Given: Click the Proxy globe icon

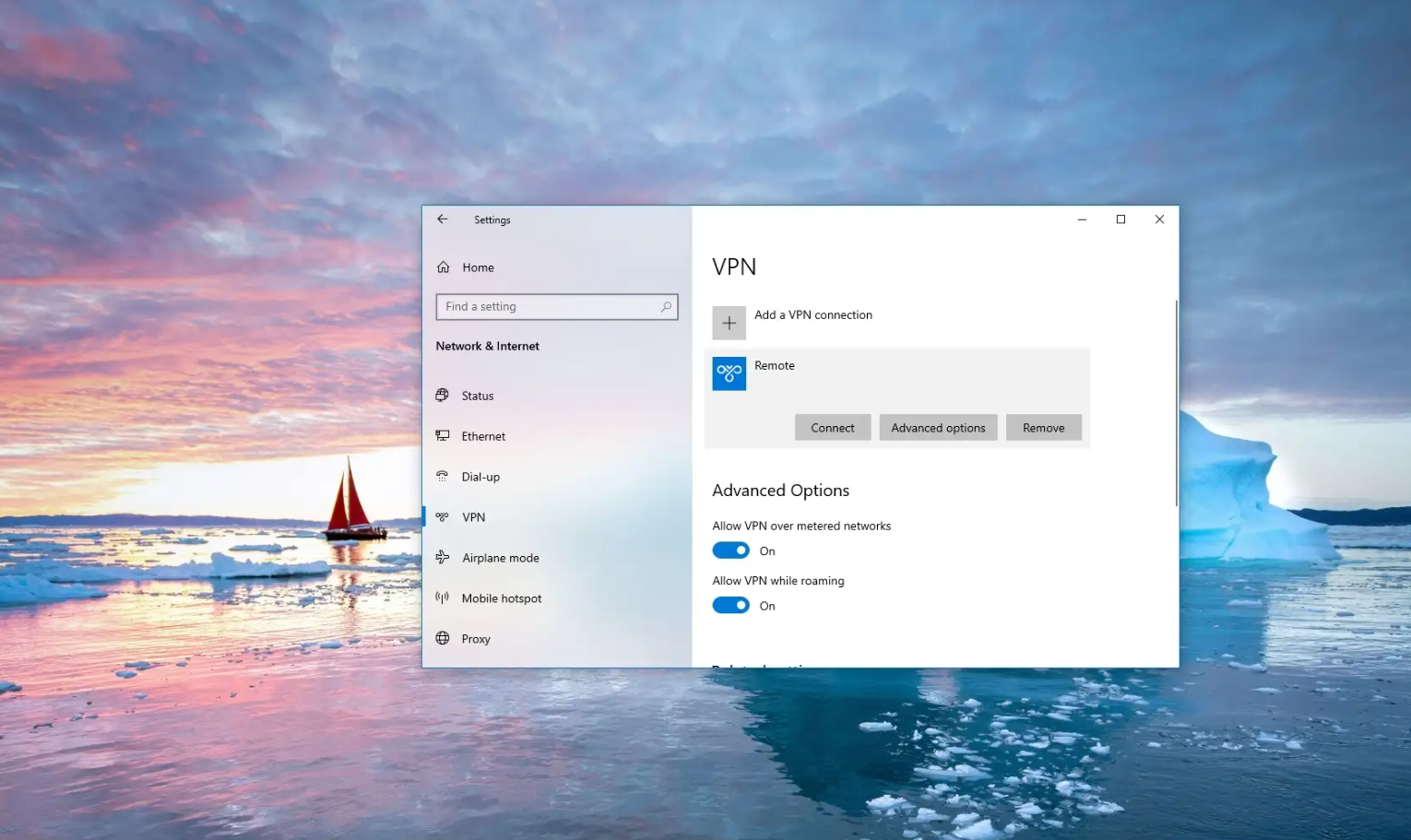Looking at the screenshot, I should (443, 639).
